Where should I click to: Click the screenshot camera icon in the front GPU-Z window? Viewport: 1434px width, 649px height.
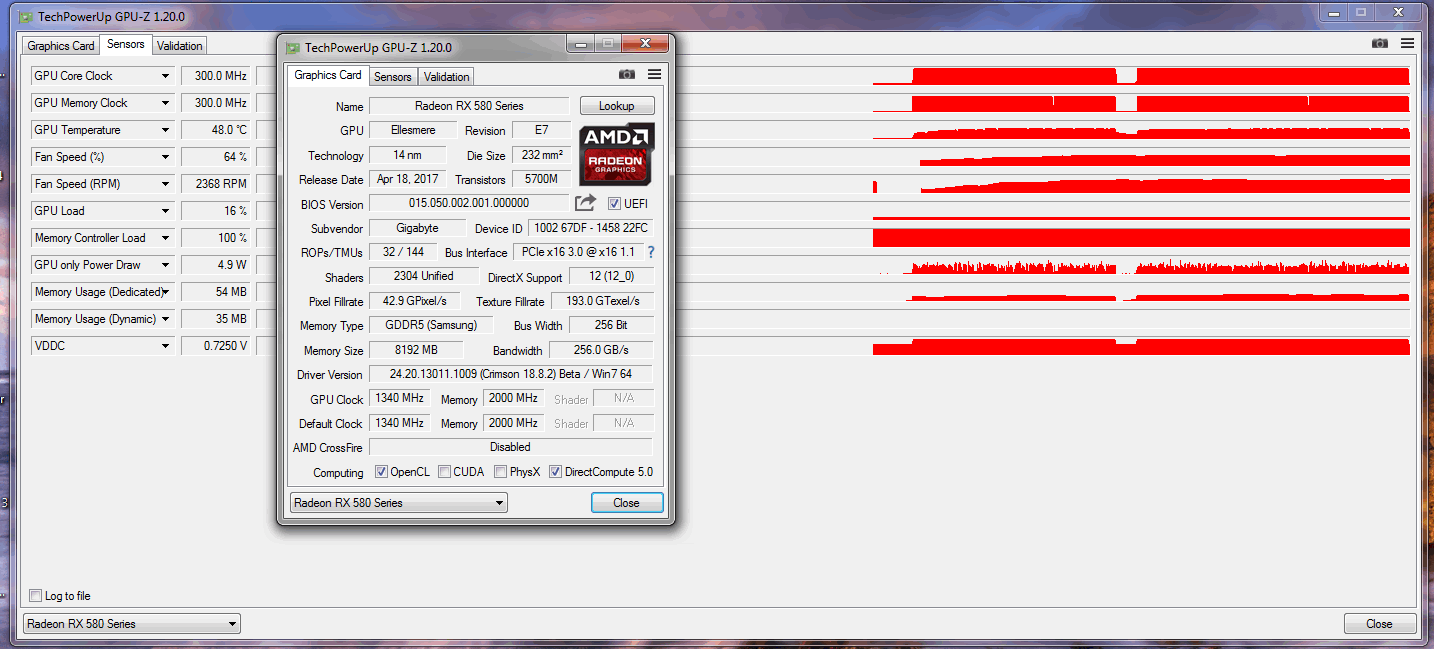(626, 74)
